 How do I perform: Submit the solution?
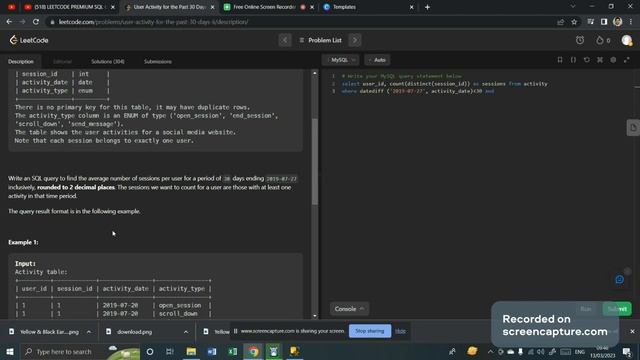pos(617,309)
